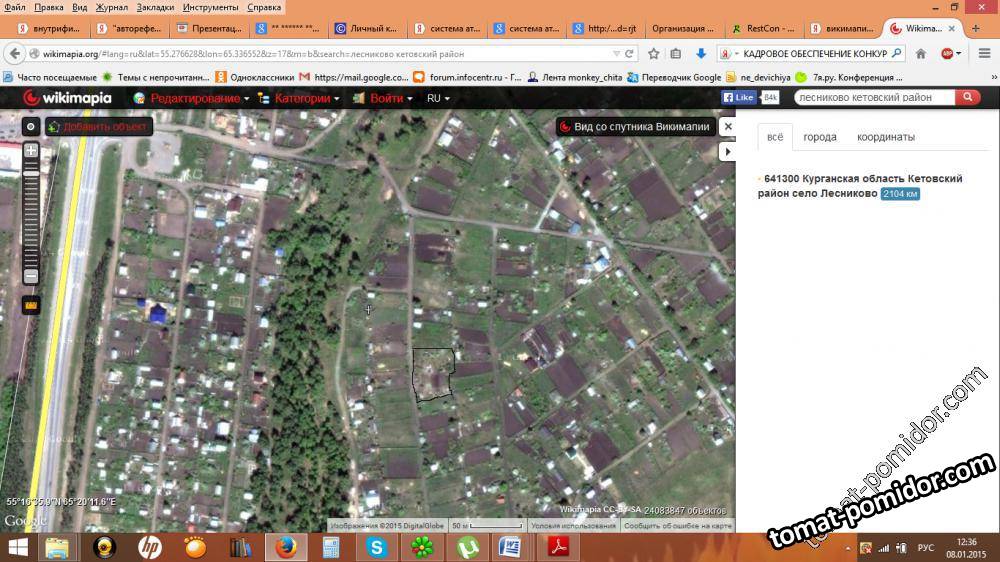Close the search results panel with X
The width and height of the screenshot is (1000, 562).
pos(728,127)
